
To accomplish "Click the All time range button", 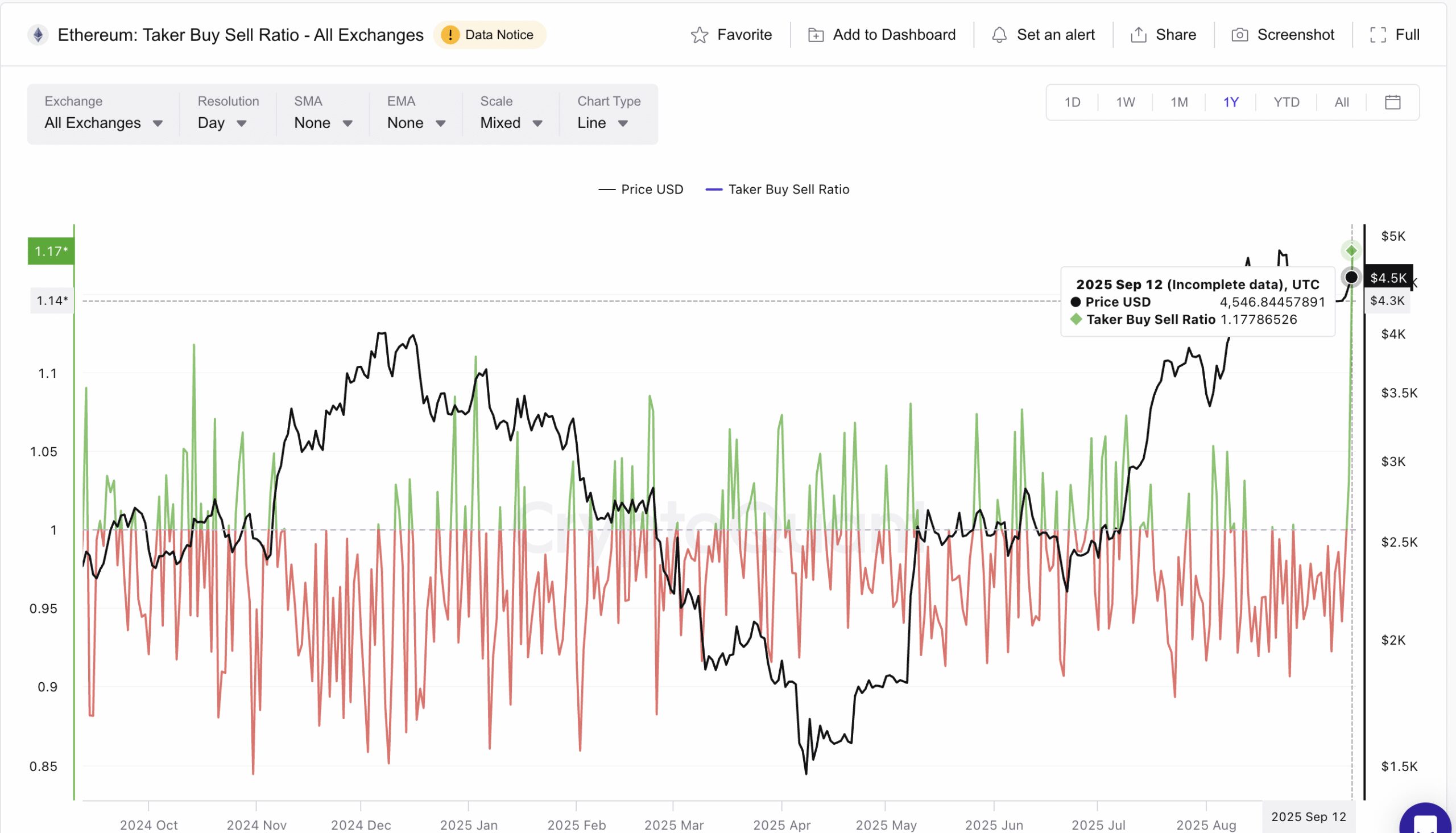I will [x=1342, y=102].
